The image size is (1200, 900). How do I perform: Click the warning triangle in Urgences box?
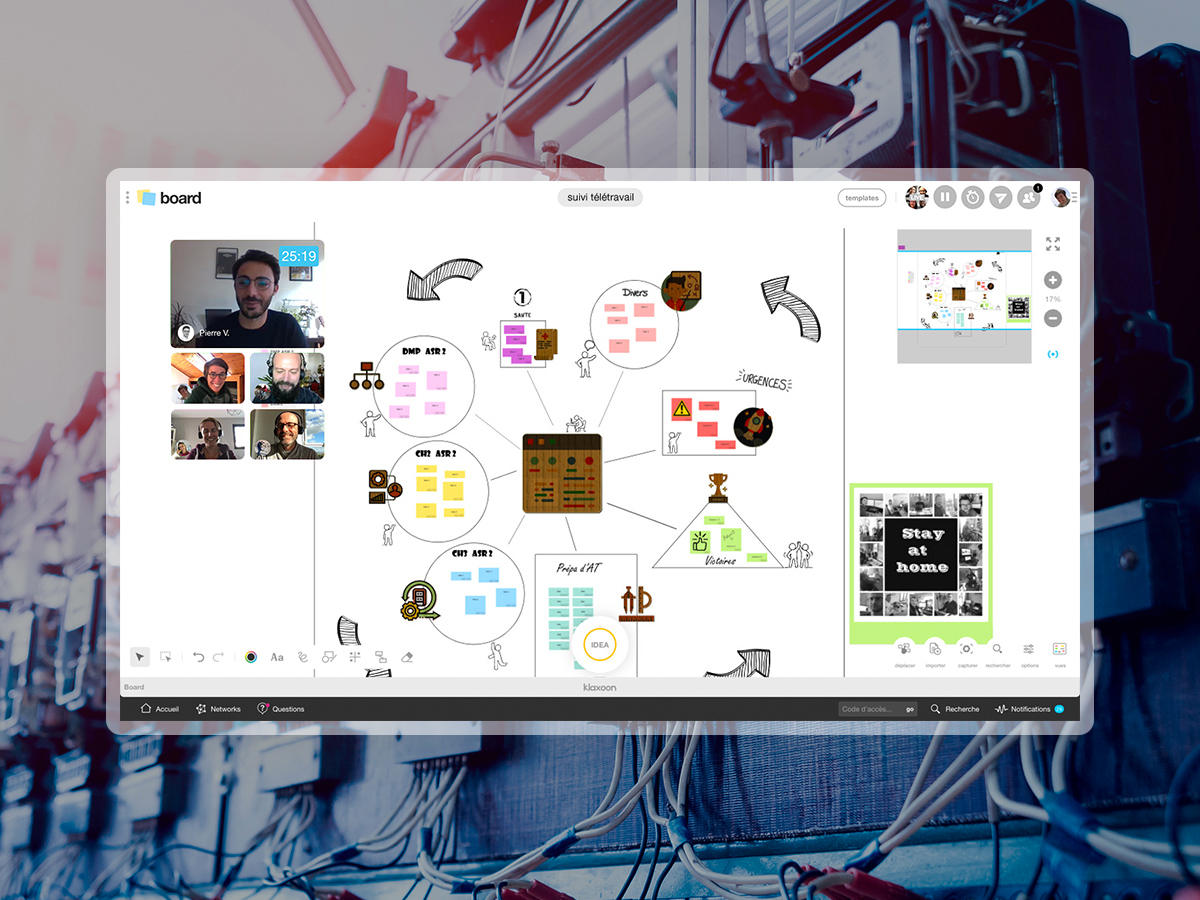pyautogui.click(x=682, y=408)
